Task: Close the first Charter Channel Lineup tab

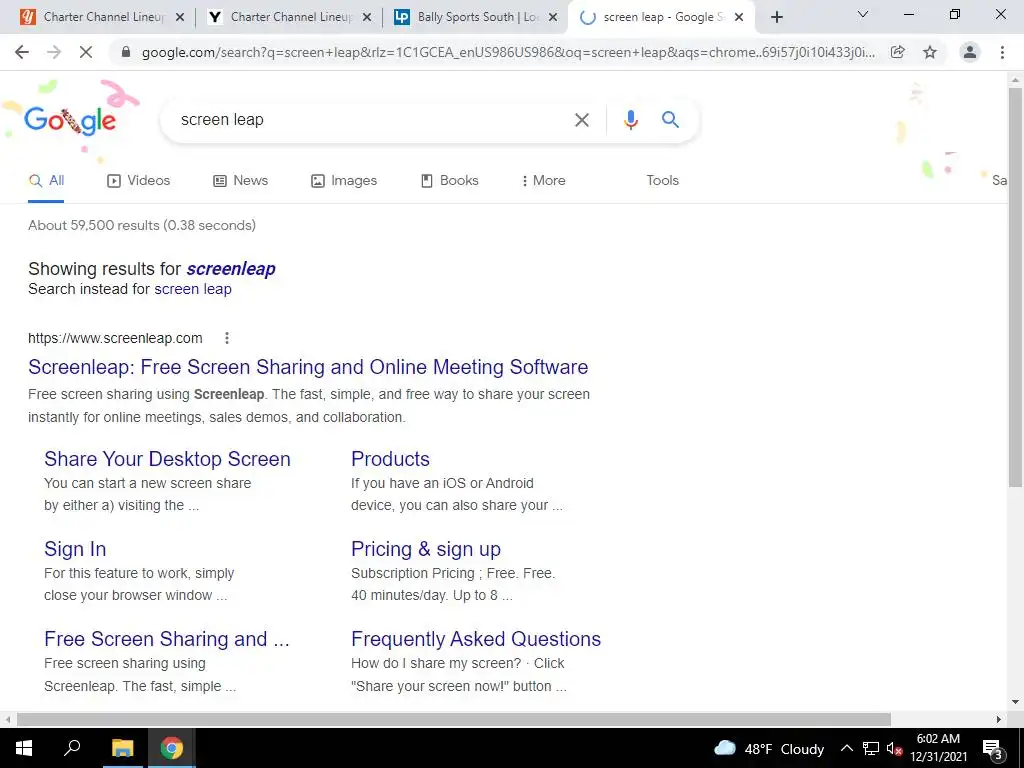Action: pos(180,18)
